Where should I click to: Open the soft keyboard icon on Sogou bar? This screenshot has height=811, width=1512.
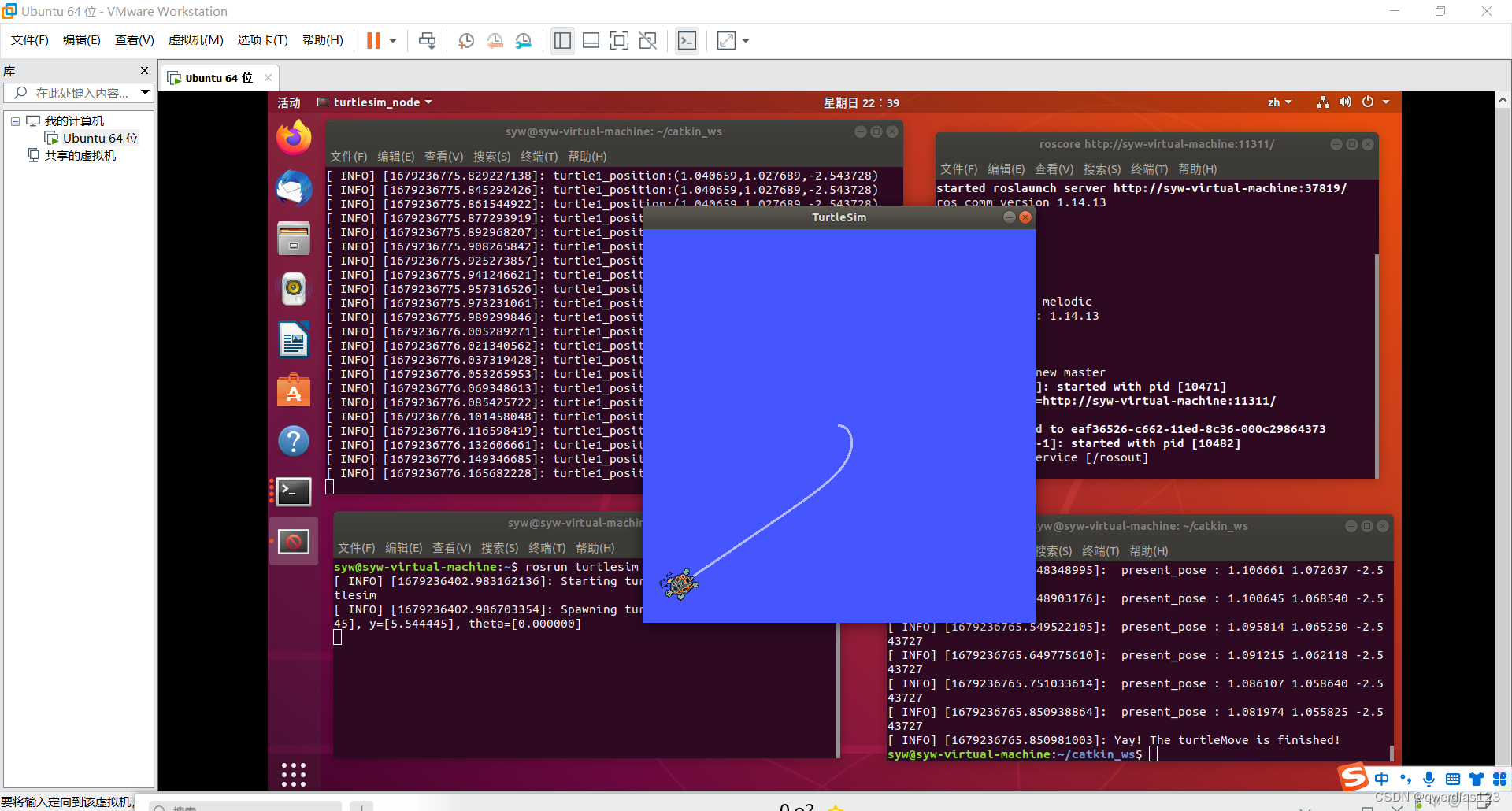coord(1453,780)
